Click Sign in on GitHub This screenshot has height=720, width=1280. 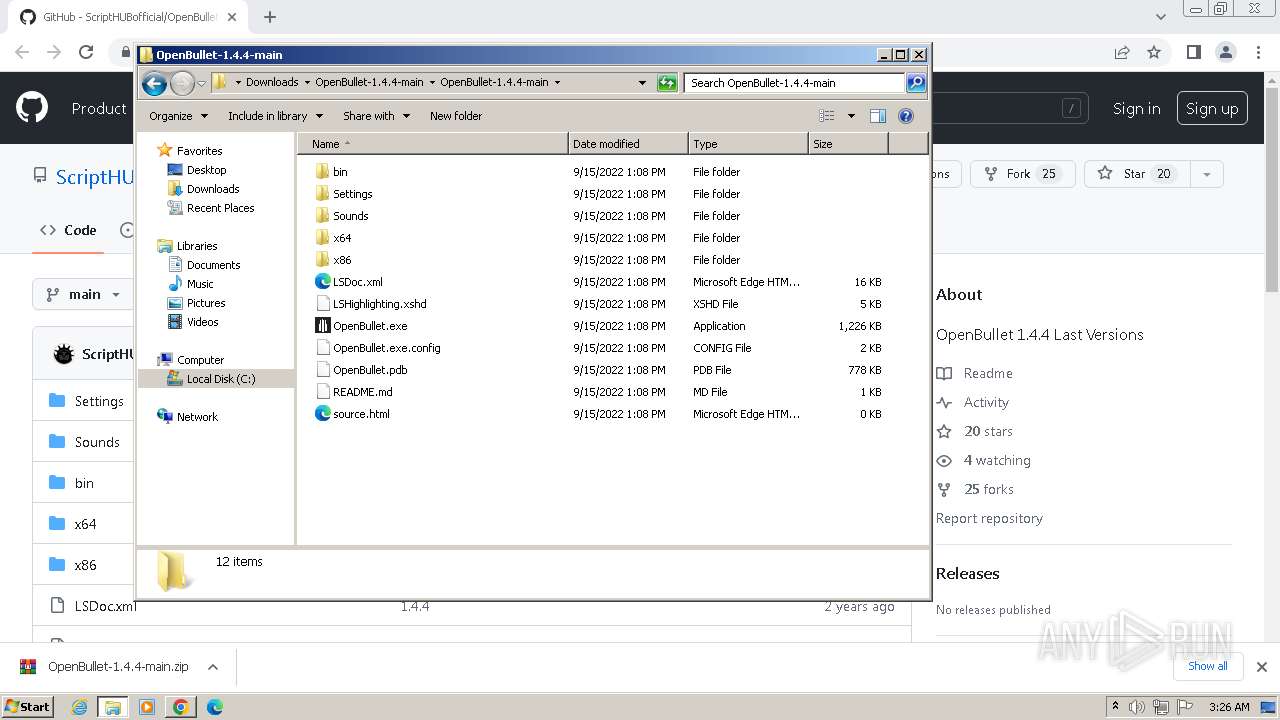[x=1137, y=109]
